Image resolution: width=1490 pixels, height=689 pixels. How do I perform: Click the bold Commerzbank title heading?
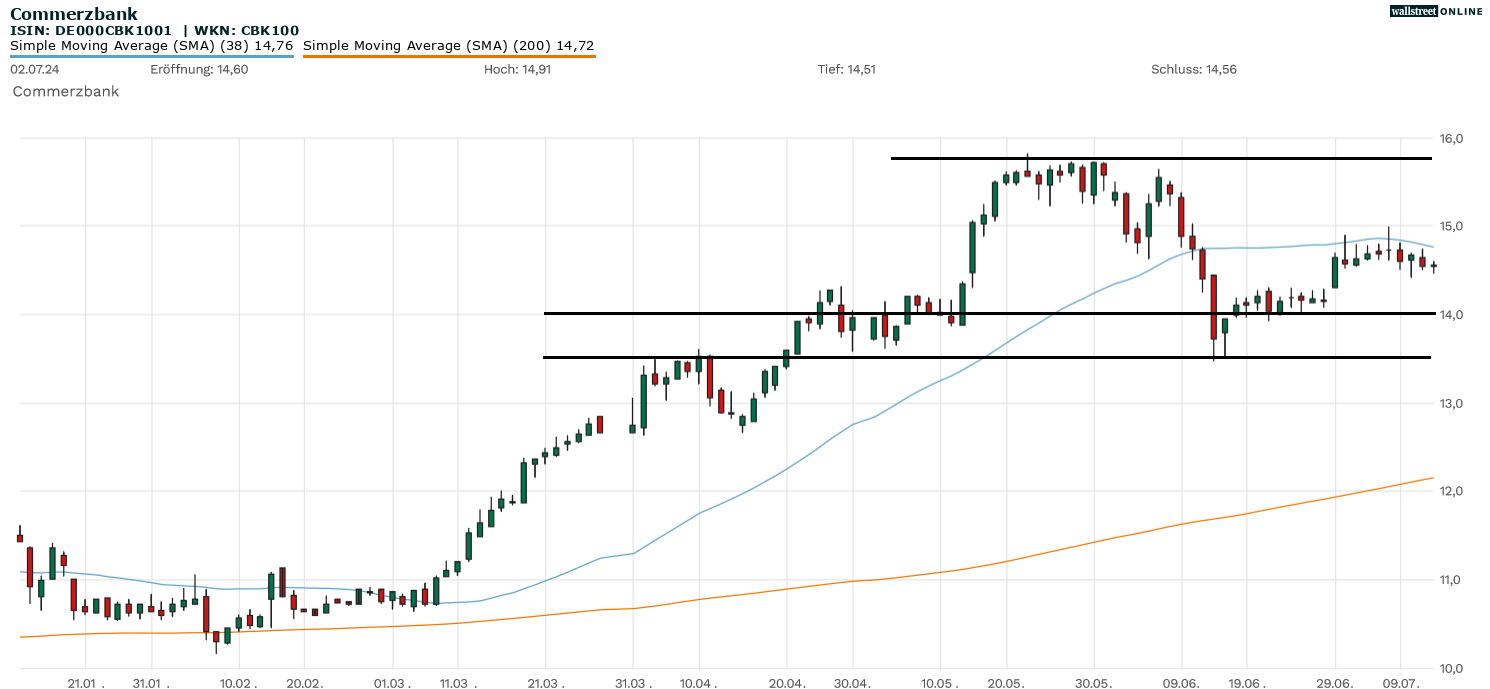74,14
